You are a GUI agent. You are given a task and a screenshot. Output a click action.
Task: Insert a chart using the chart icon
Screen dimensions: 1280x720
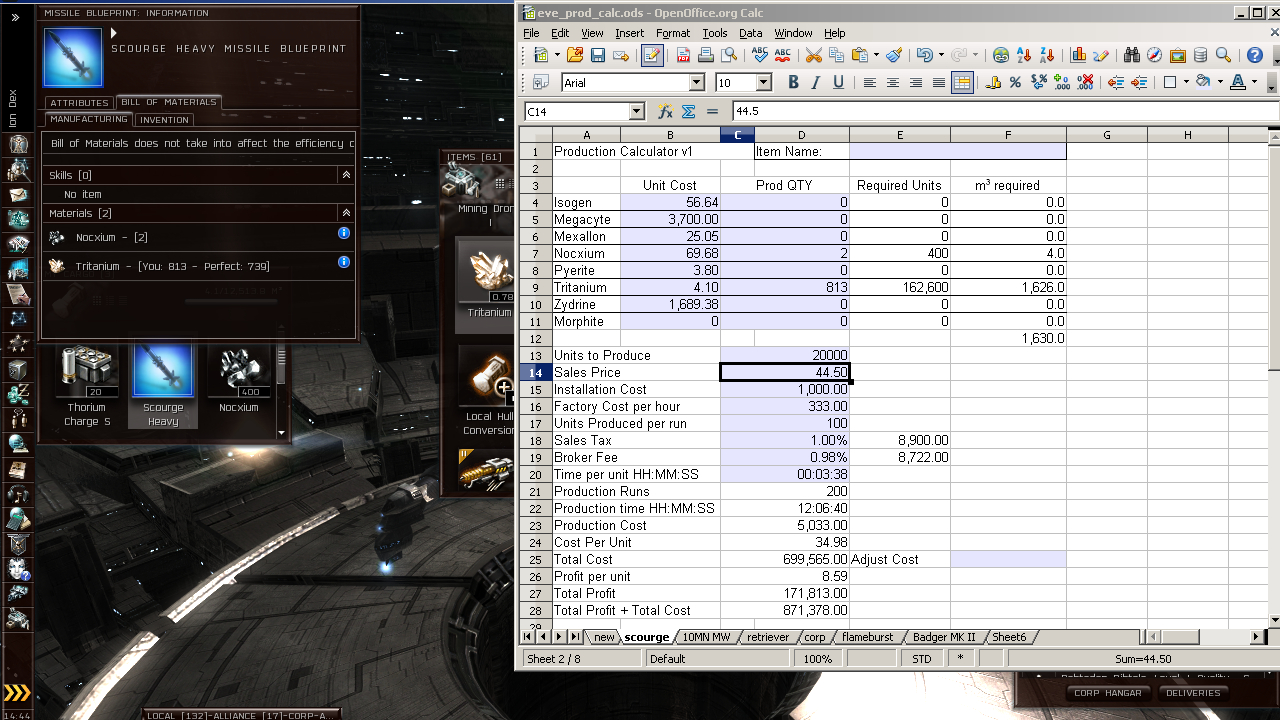tap(1077, 56)
